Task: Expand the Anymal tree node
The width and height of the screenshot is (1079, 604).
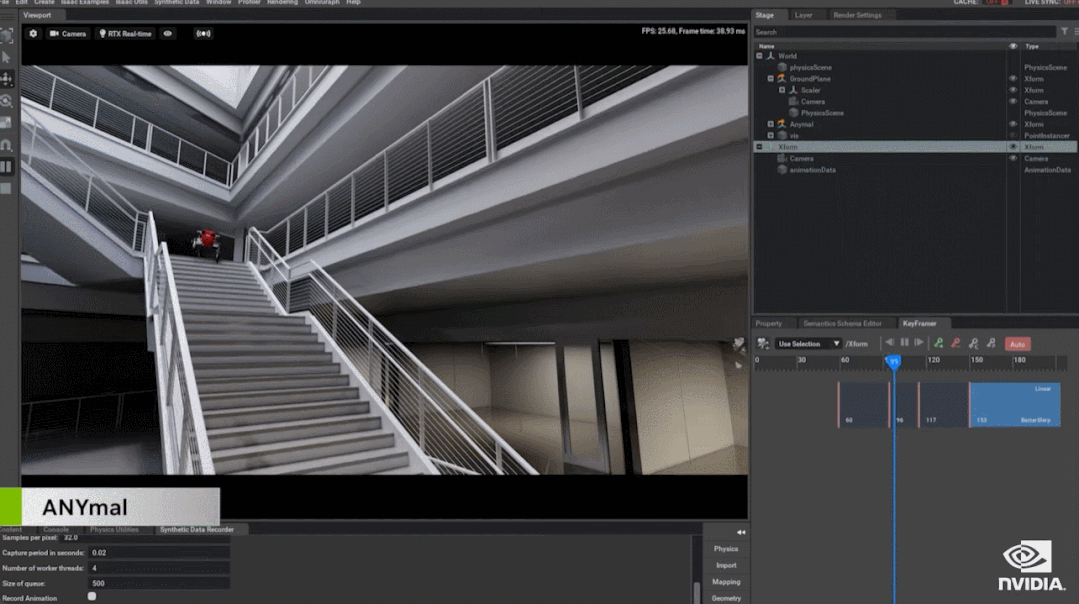Action: (771, 124)
